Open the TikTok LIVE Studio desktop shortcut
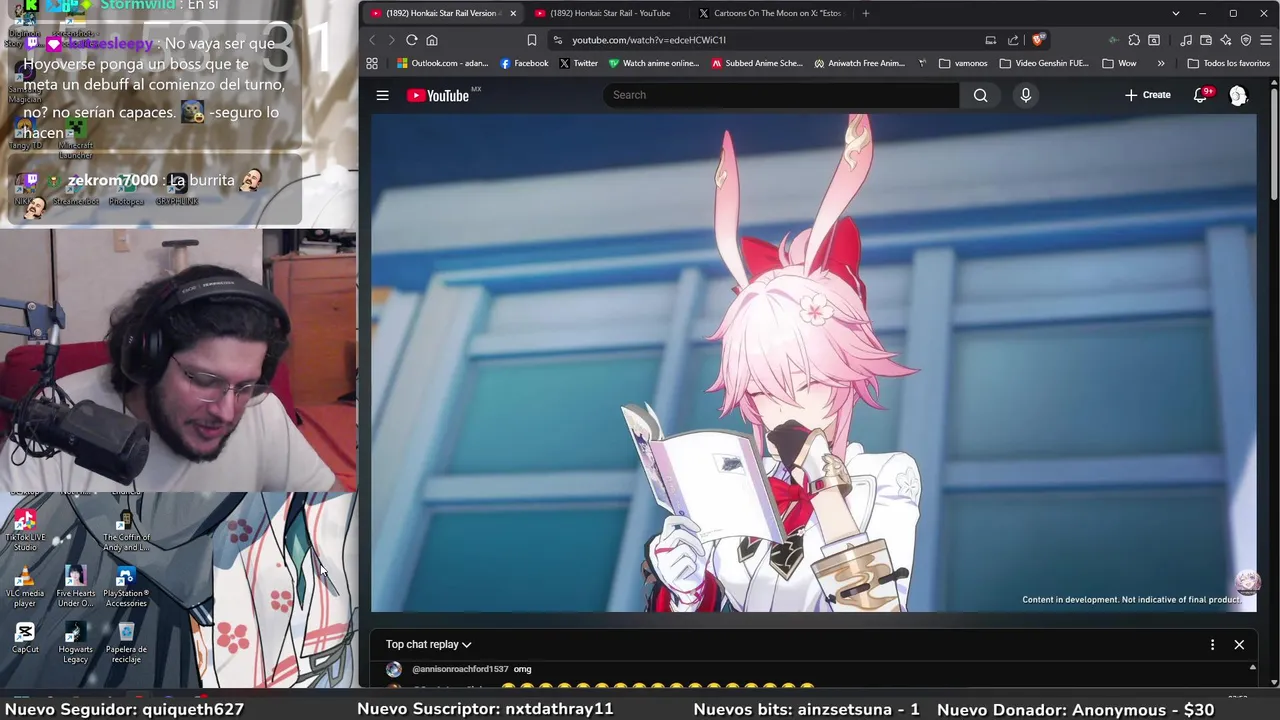The width and height of the screenshot is (1280, 720). coord(25,530)
